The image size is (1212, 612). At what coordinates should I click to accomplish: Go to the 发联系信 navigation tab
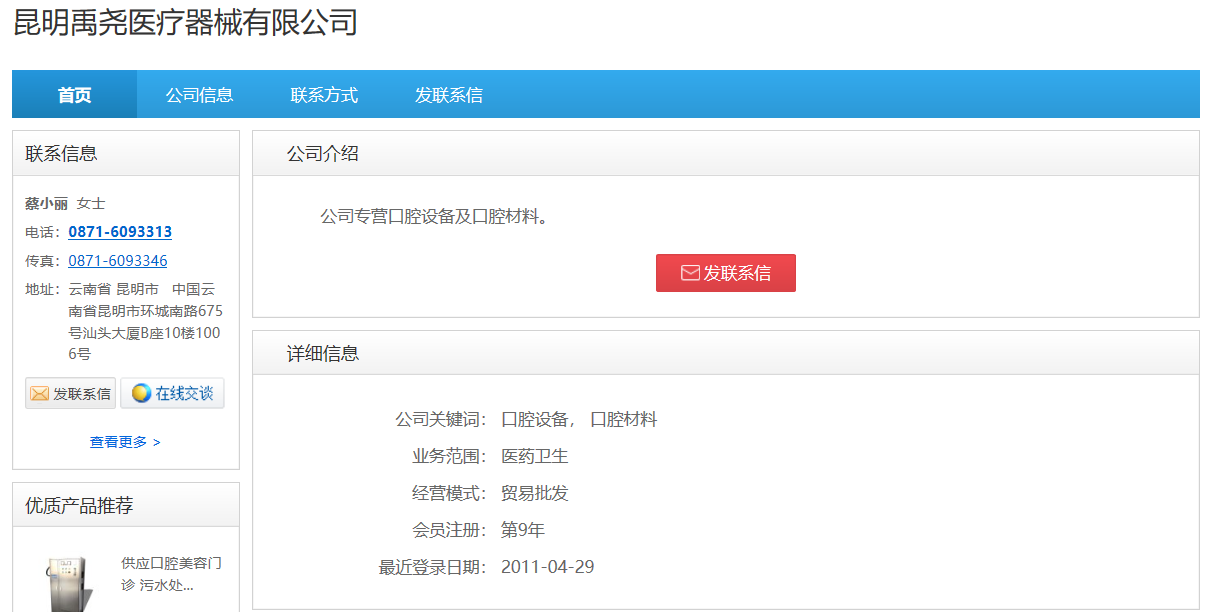coord(449,95)
